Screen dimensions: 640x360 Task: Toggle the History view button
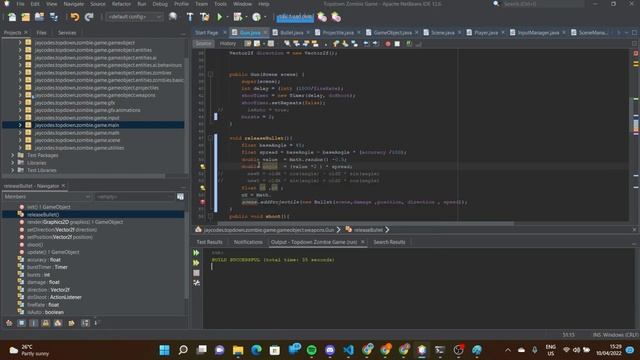228,44
